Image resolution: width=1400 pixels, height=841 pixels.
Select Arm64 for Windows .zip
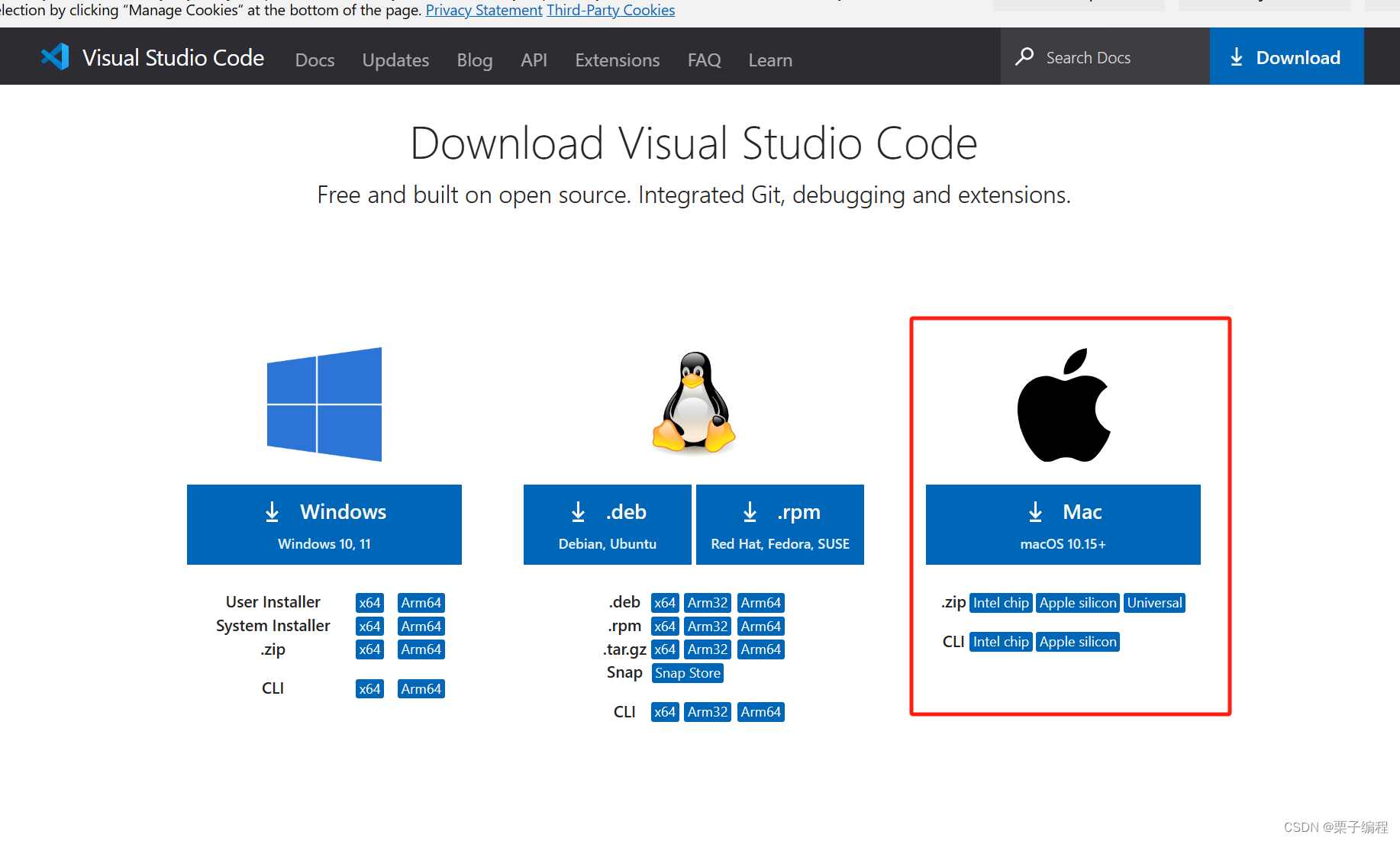click(421, 649)
